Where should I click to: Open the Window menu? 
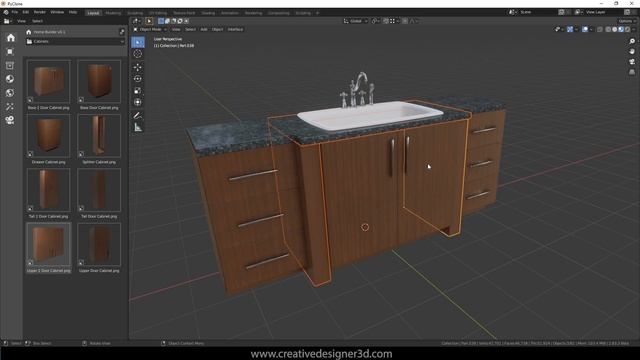tap(57, 12)
